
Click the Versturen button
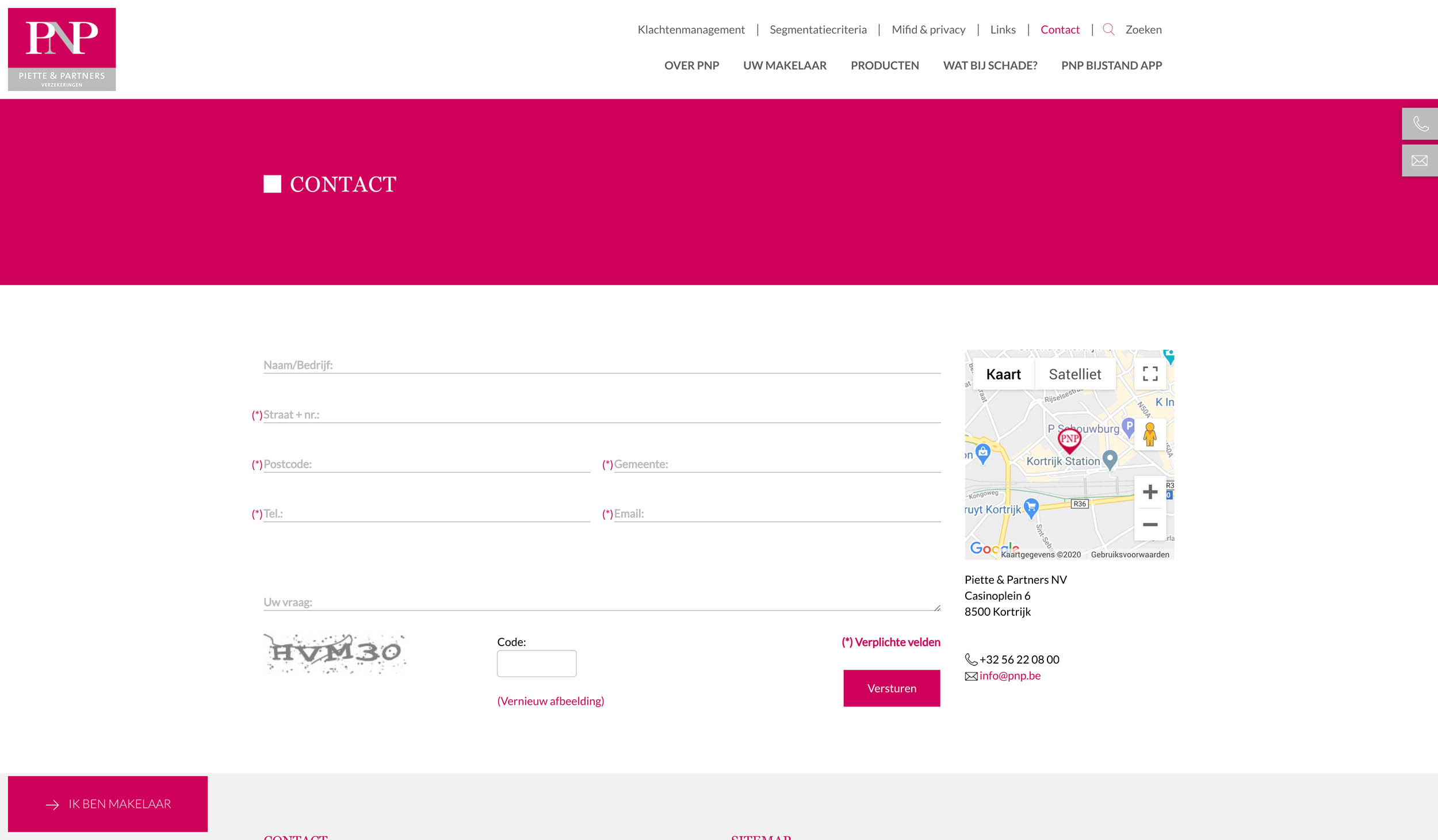pyautogui.click(x=891, y=688)
